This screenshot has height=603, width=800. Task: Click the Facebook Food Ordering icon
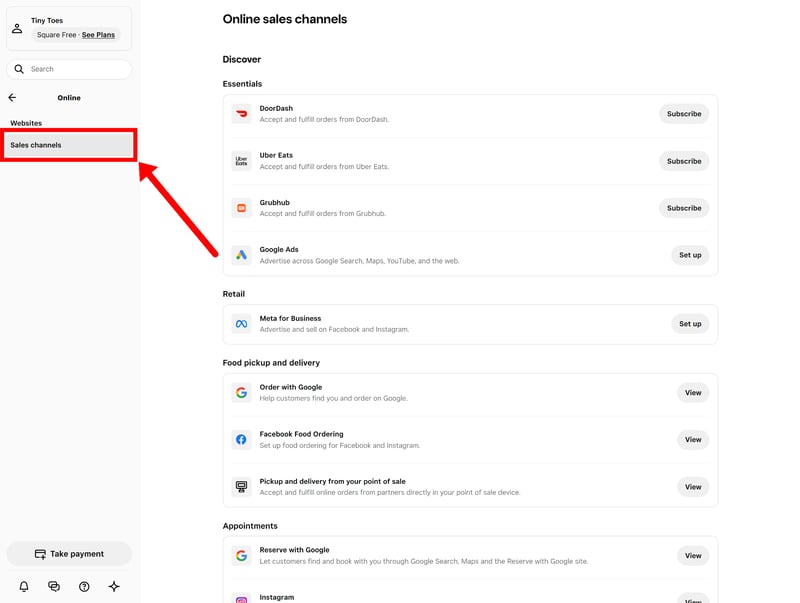pos(241,440)
